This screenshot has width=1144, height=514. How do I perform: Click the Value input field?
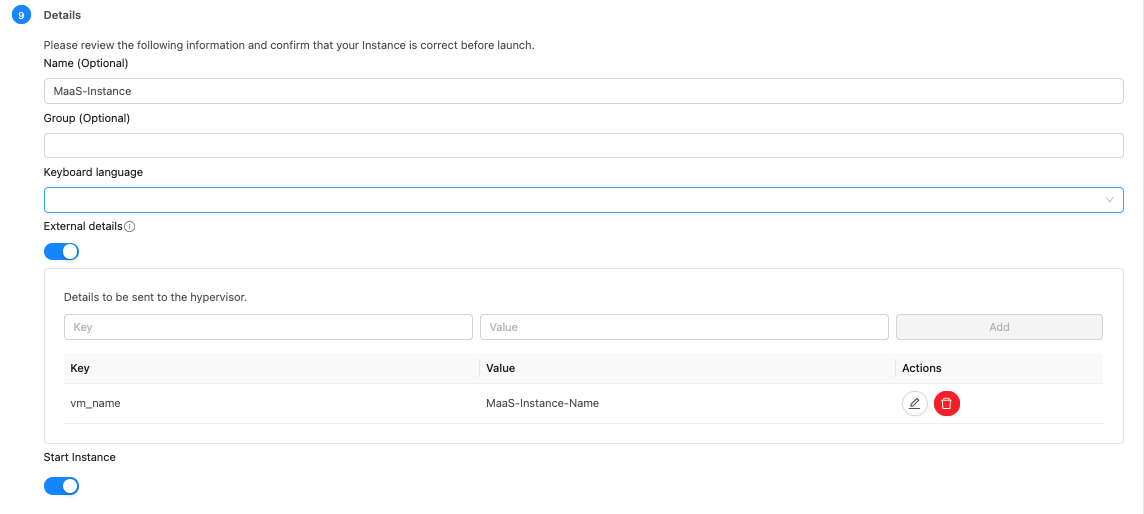684,327
